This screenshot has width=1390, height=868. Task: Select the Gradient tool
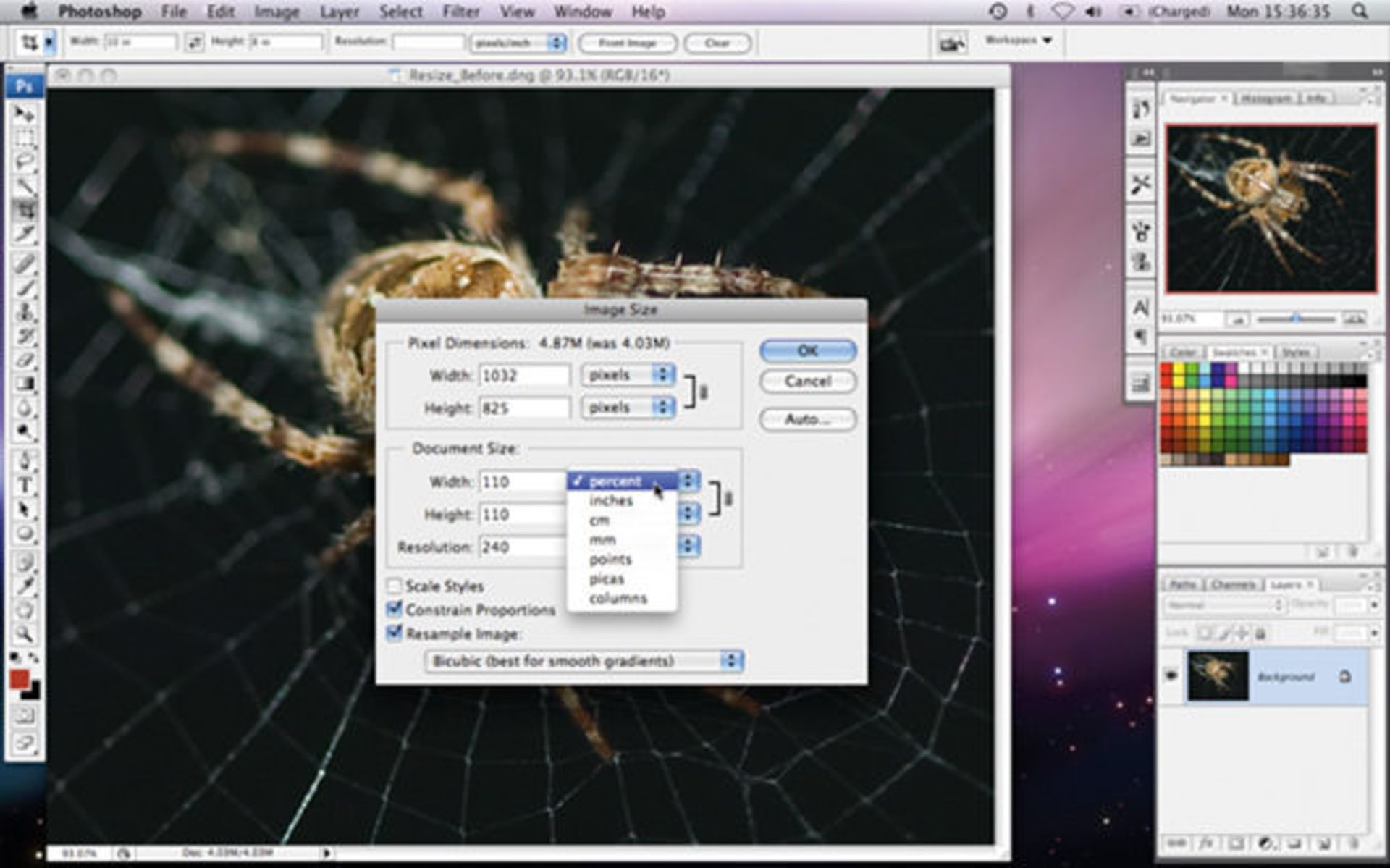click(x=25, y=384)
